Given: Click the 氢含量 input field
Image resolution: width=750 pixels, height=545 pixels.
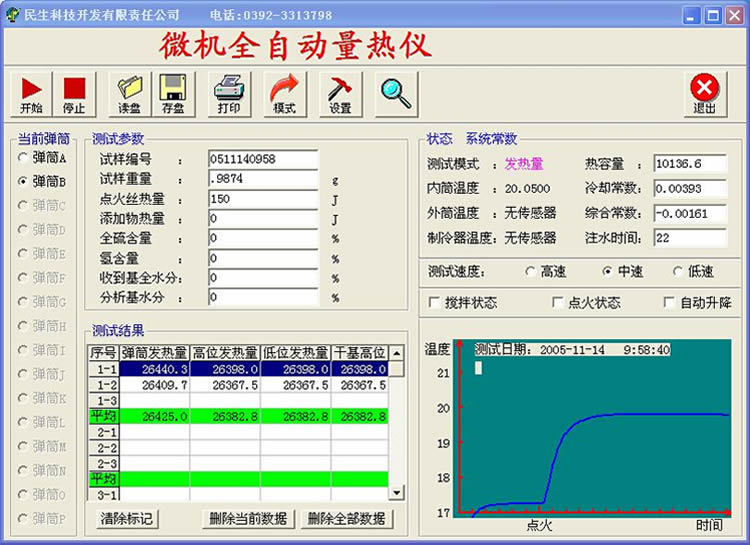Looking at the screenshot, I should point(263,258).
